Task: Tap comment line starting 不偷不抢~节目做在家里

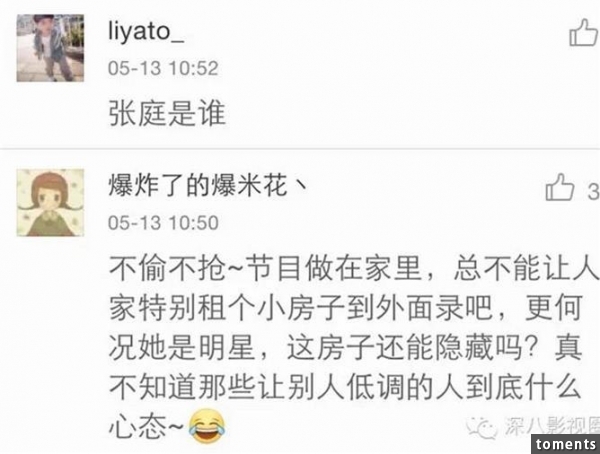Action: 352,268
